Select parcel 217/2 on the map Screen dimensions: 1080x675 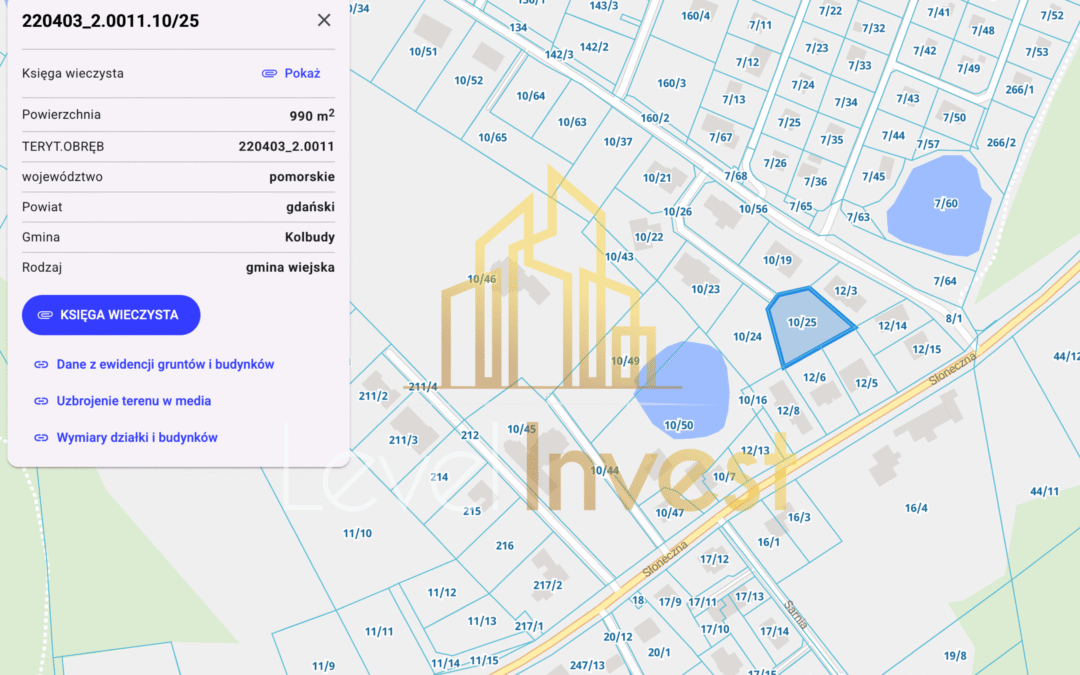pyautogui.click(x=548, y=585)
